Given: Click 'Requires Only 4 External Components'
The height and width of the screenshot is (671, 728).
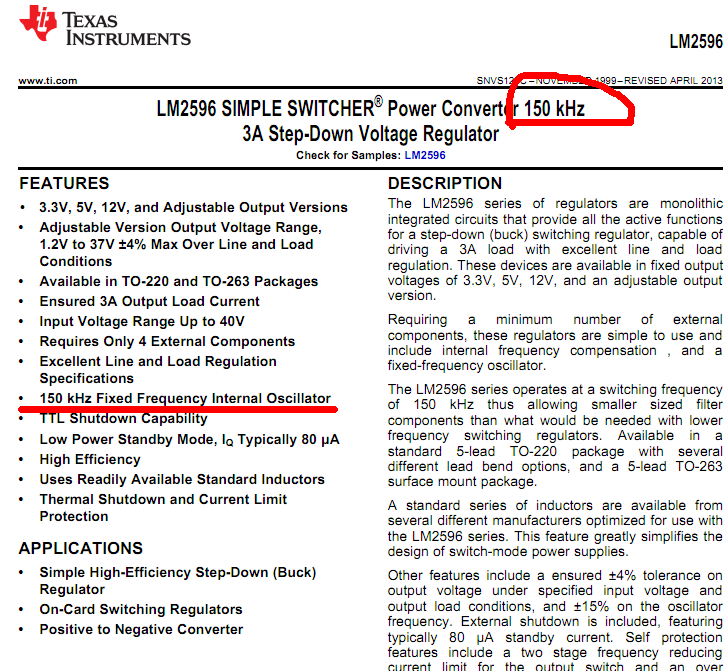Looking at the screenshot, I should pyautogui.click(x=167, y=341).
